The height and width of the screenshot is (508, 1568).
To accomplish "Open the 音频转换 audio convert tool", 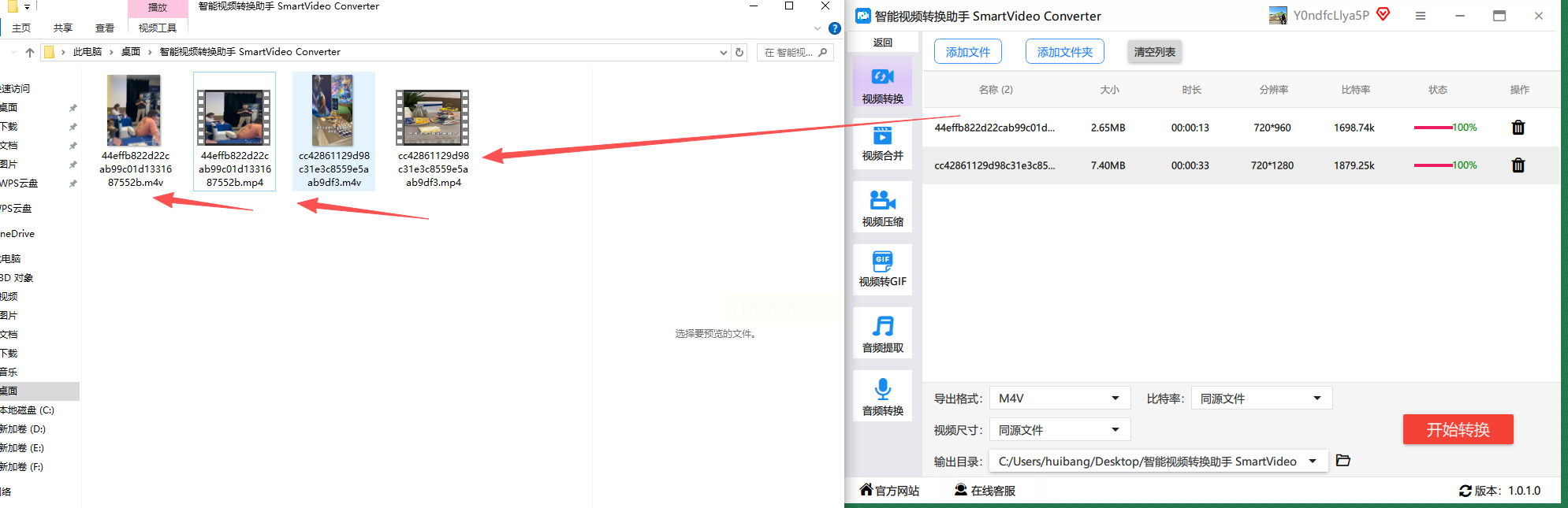I will click(882, 397).
